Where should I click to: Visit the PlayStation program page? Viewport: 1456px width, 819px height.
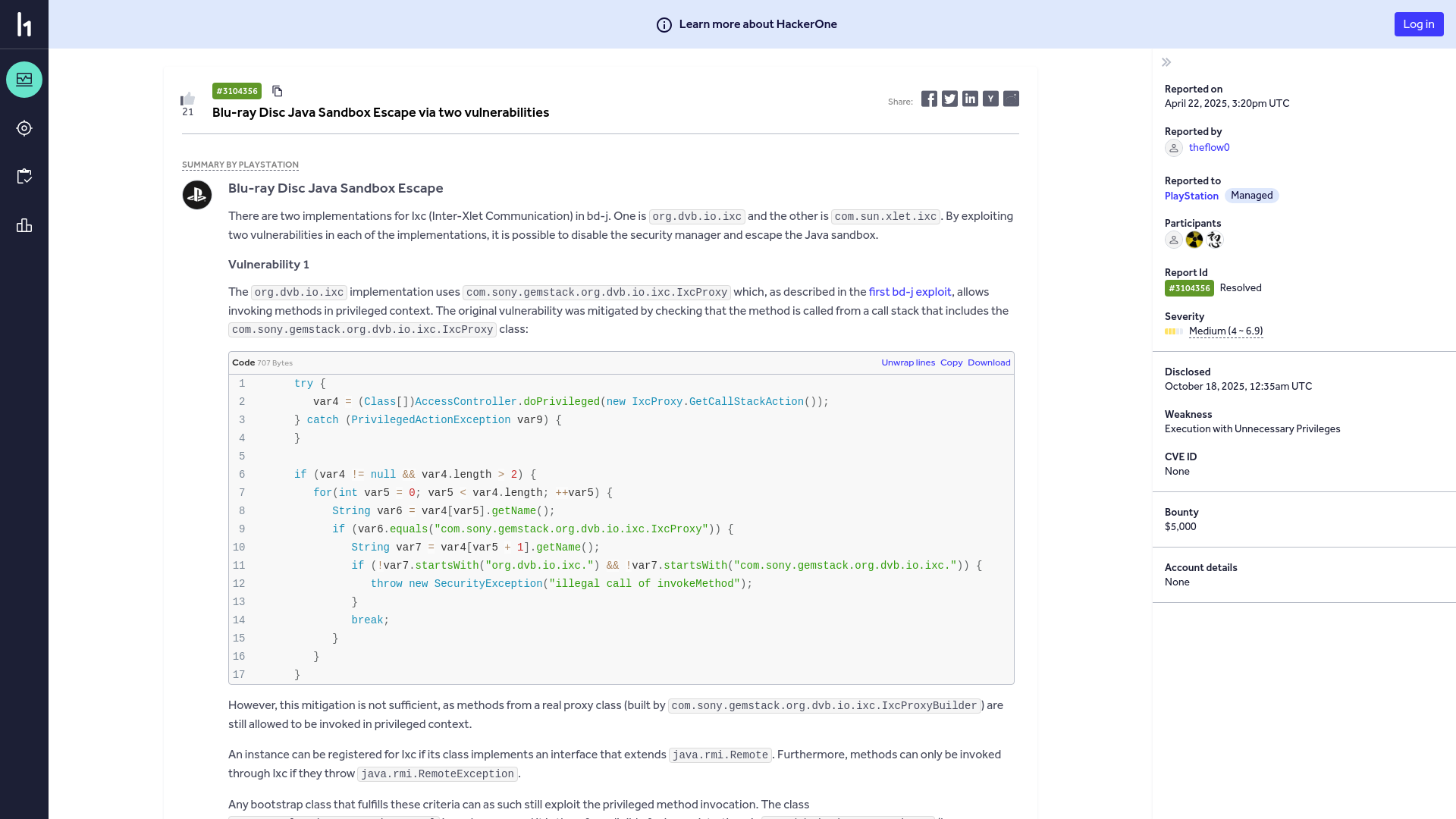click(x=1191, y=196)
